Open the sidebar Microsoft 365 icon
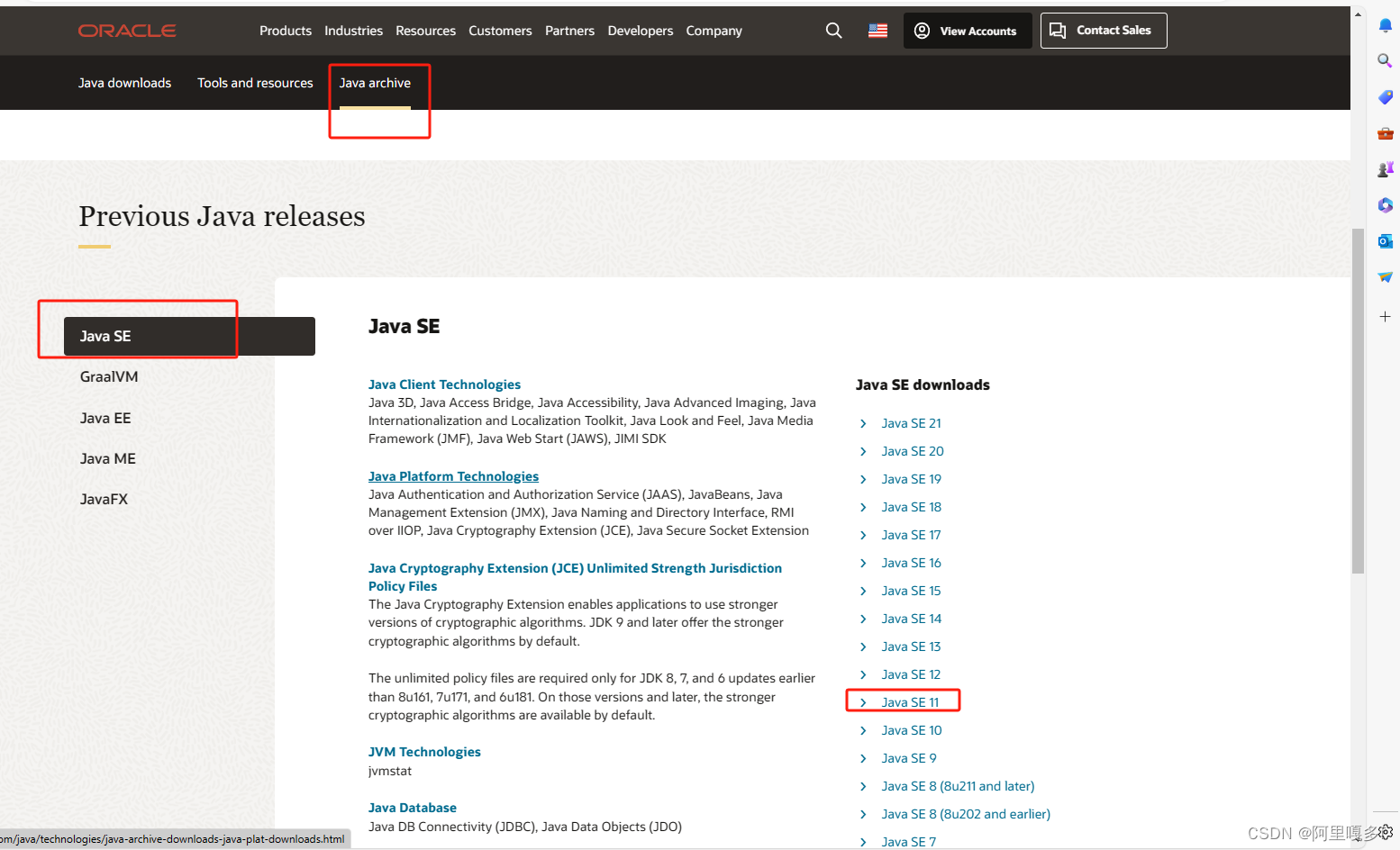Screen dimensions: 1400x850 tap(1386, 205)
